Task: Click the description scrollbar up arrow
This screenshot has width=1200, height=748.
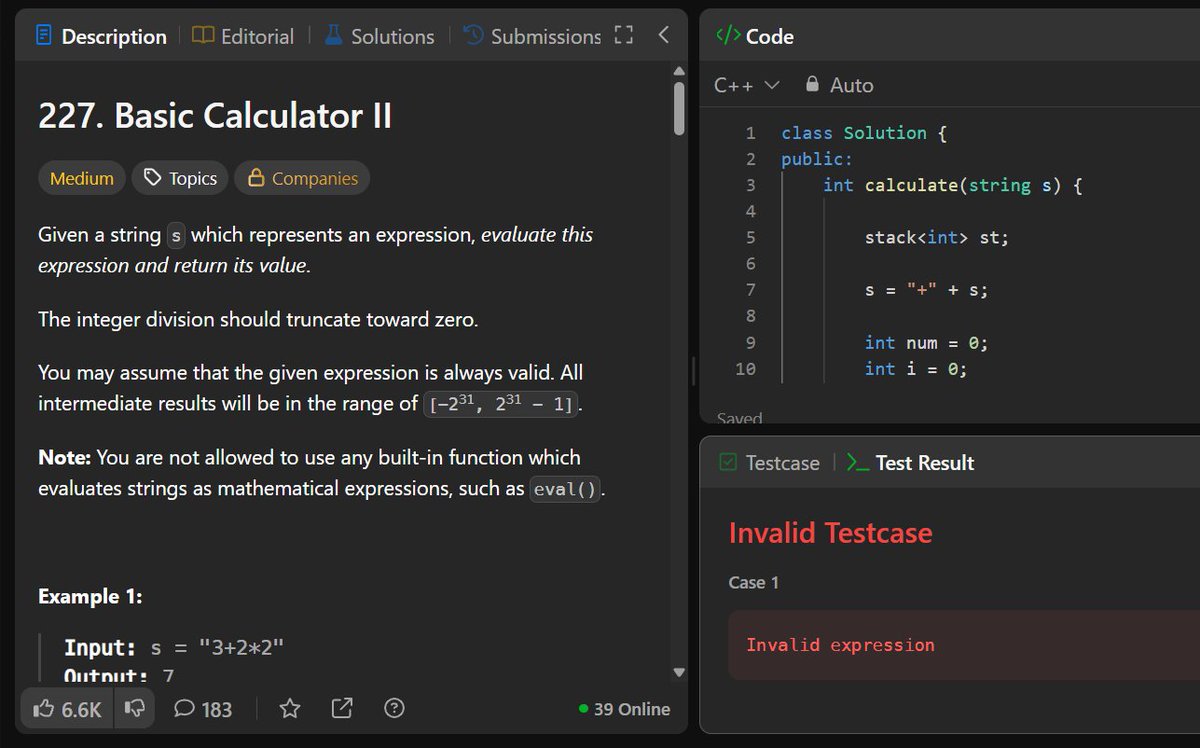Action: click(x=679, y=70)
